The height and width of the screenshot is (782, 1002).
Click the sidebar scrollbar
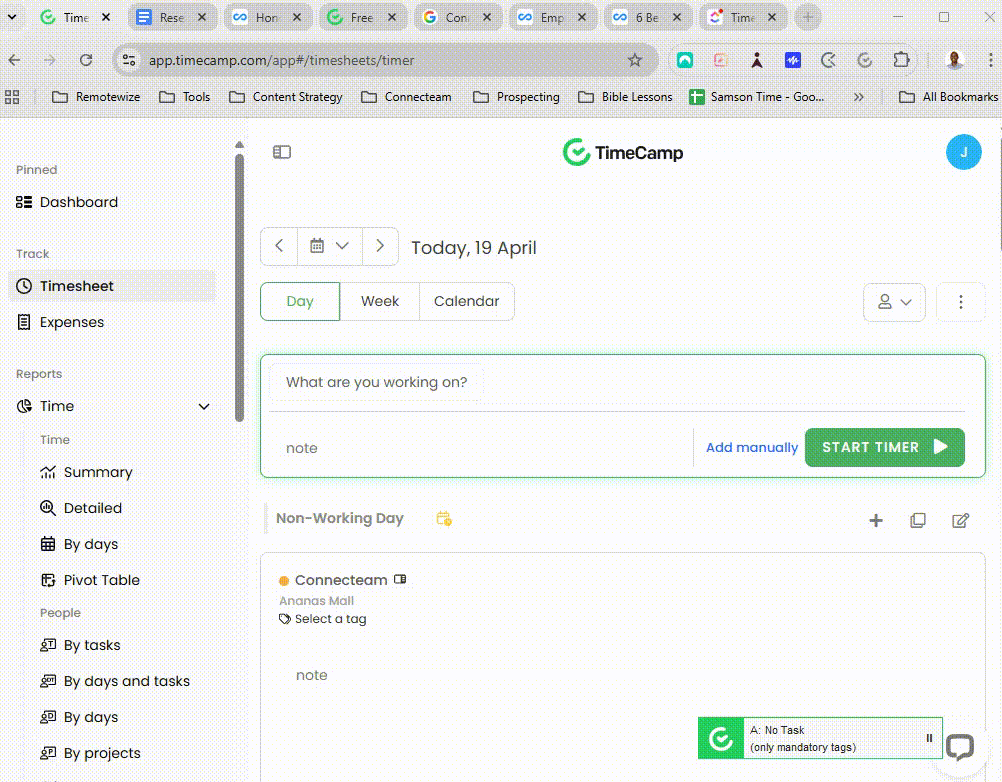[x=240, y=288]
